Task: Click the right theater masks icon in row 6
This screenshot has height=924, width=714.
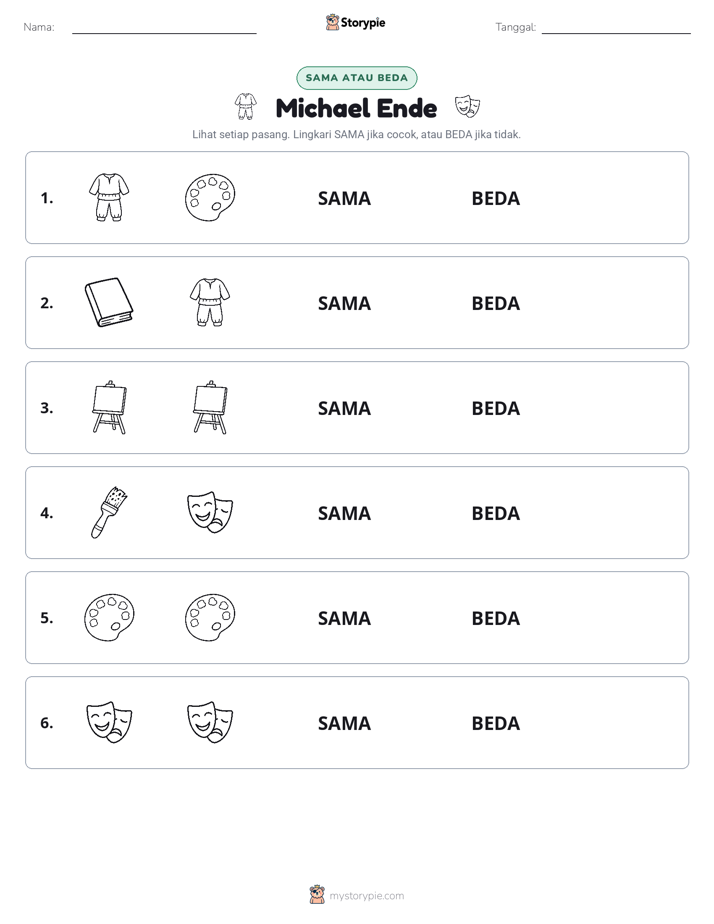Action: pyautogui.click(x=210, y=722)
